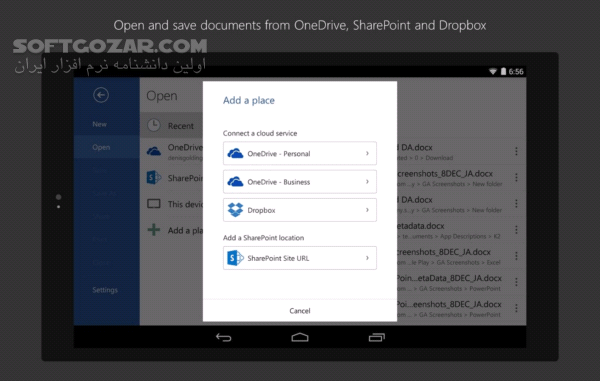Expand Dropbox chevron arrow
Viewport: 600px width, 381px height.
(367, 210)
